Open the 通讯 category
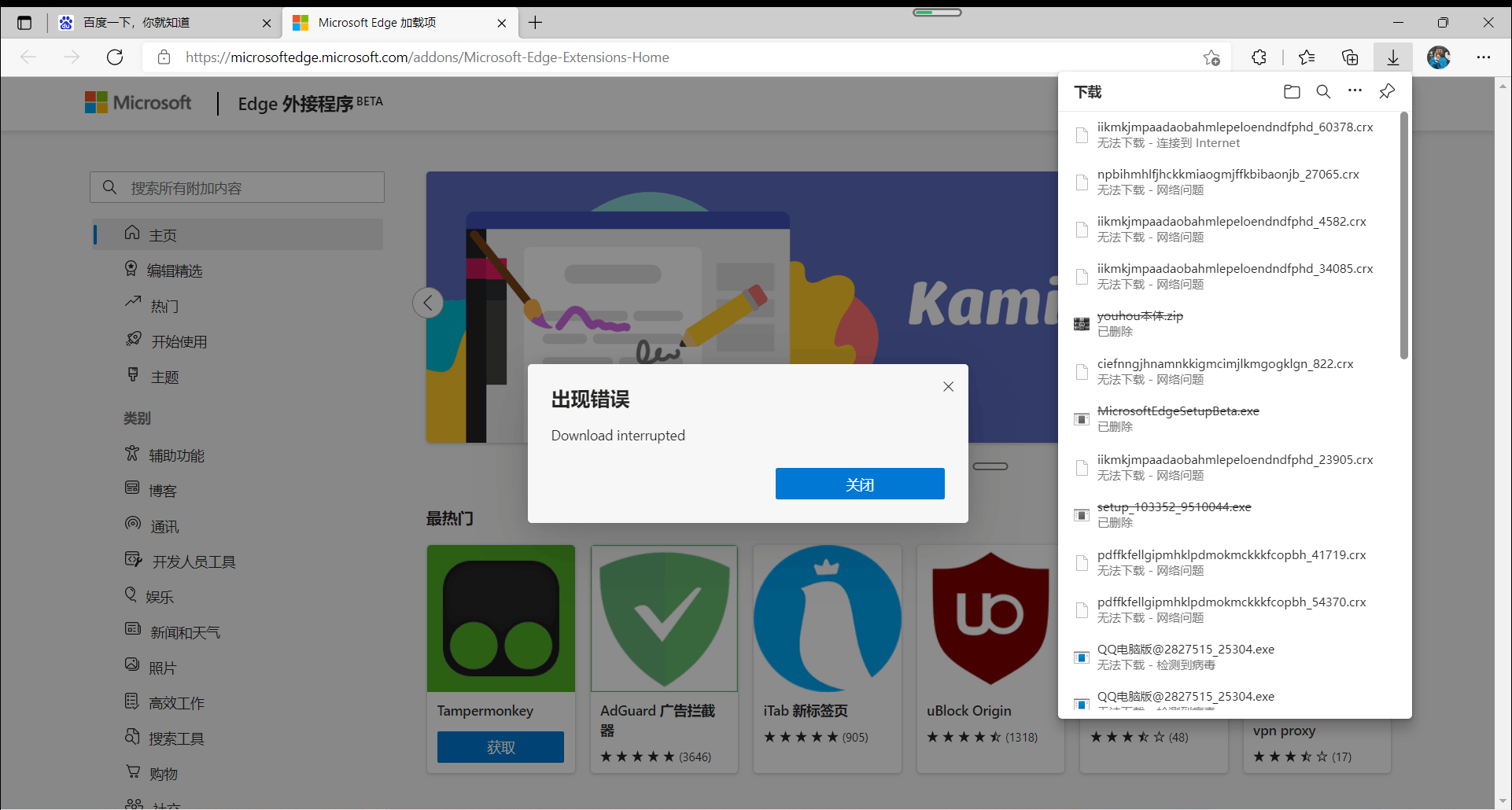This screenshot has width=1512, height=810. 152,526
